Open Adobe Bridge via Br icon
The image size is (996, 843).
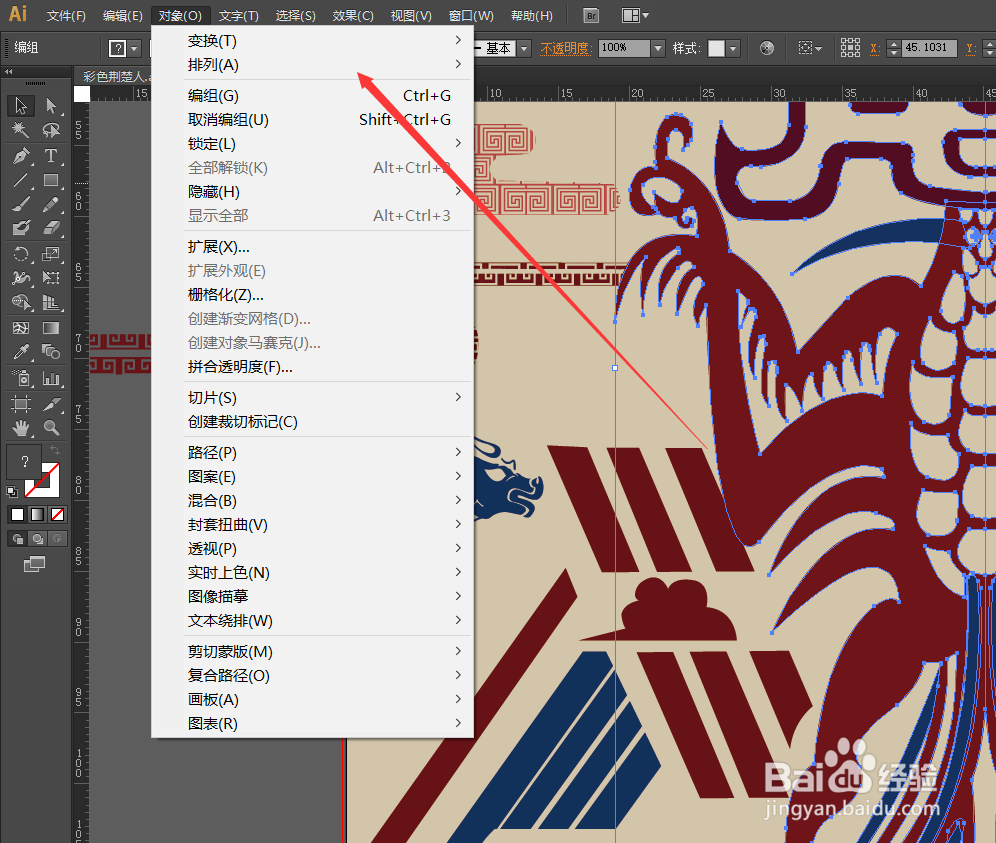[x=591, y=15]
